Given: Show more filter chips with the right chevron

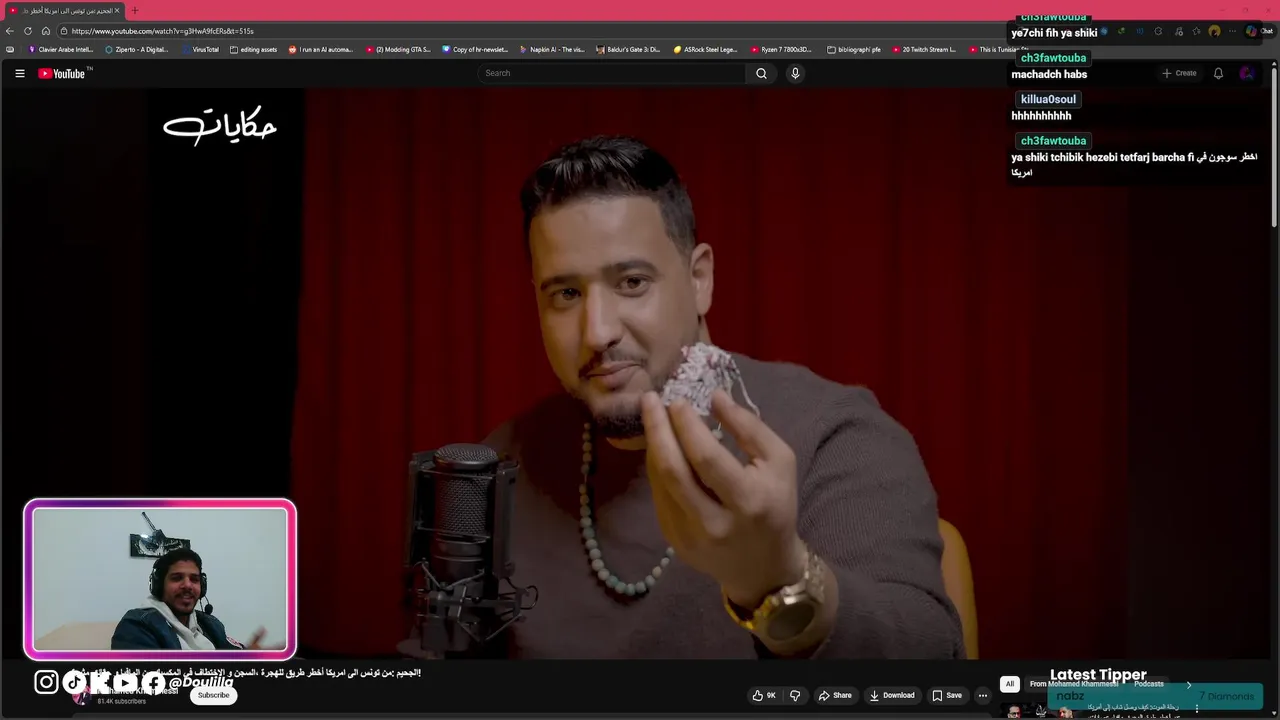Looking at the screenshot, I should click(1189, 685).
